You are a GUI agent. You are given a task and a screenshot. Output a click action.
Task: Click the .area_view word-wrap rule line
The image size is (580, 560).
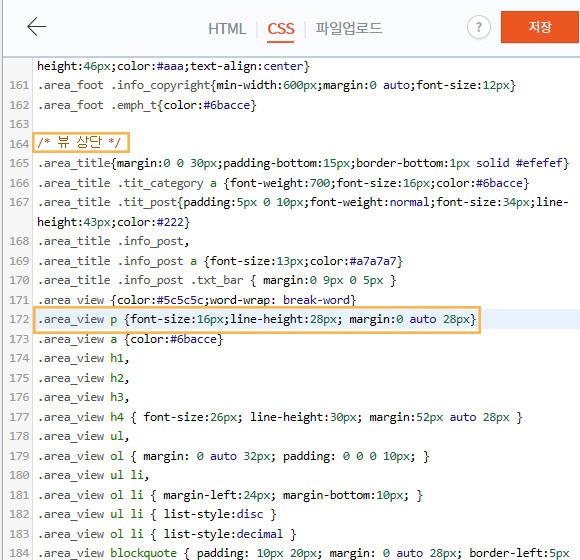click(x=197, y=300)
